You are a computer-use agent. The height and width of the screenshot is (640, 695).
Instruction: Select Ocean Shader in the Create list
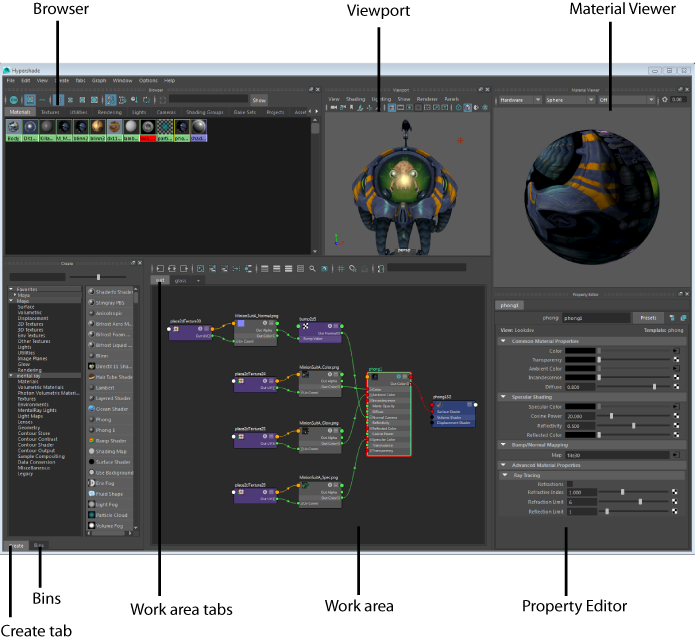112,409
